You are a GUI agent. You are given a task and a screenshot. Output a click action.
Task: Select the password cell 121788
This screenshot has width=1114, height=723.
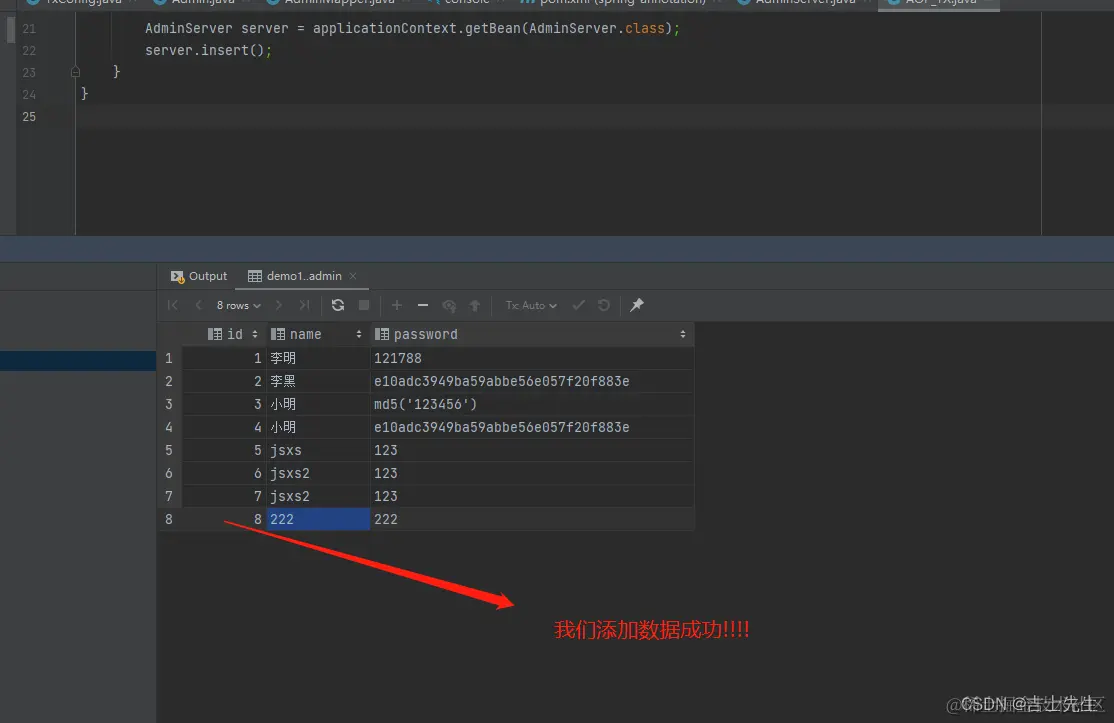[532, 359]
